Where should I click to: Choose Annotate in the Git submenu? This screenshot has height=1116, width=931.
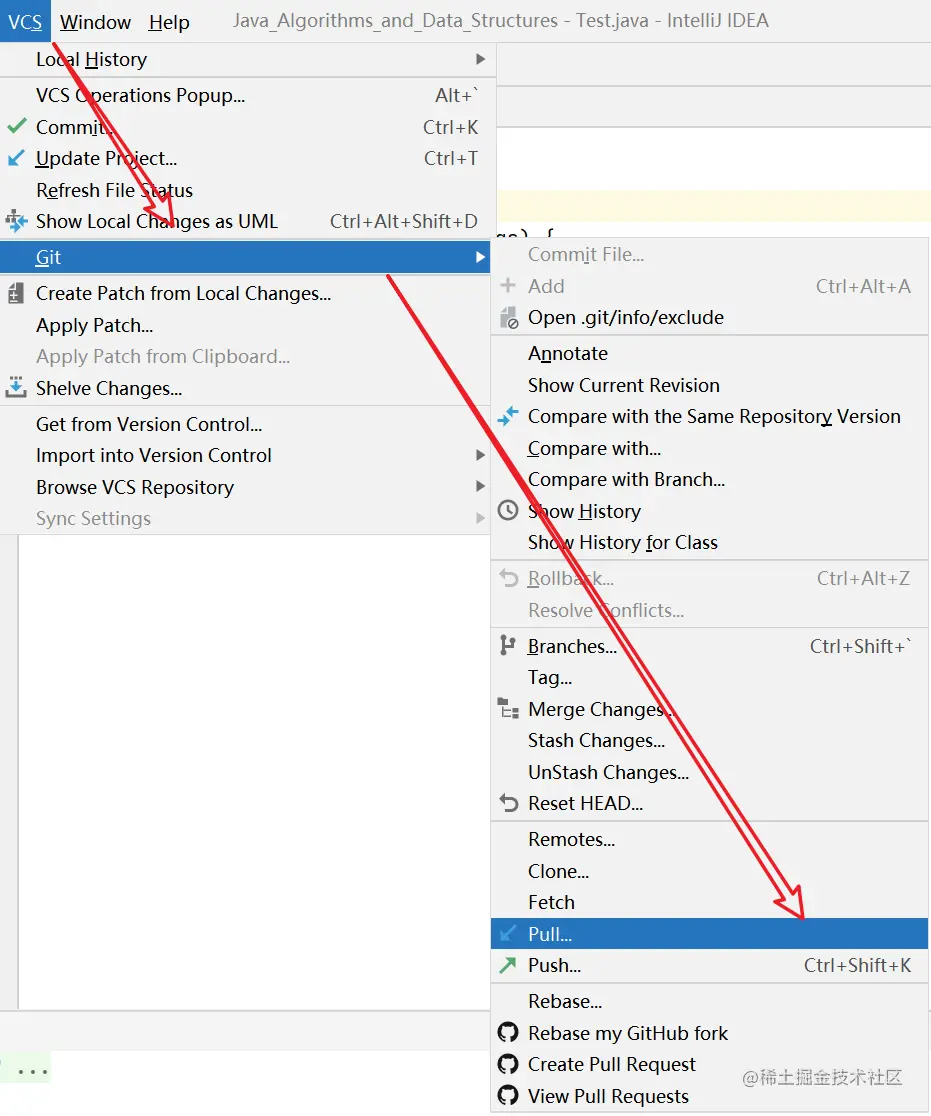pos(710,353)
